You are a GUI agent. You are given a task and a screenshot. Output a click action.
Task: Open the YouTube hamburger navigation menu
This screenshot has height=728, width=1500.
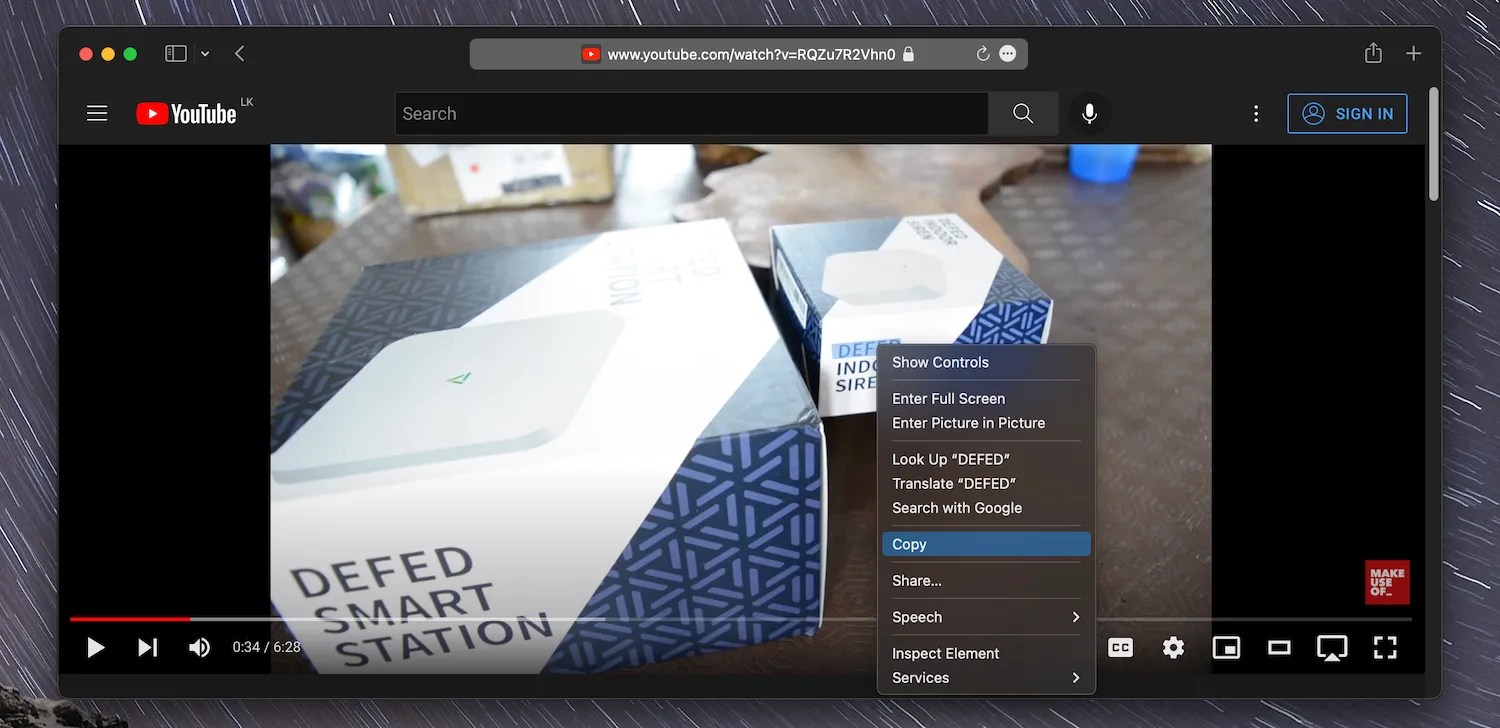pos(96,113)
